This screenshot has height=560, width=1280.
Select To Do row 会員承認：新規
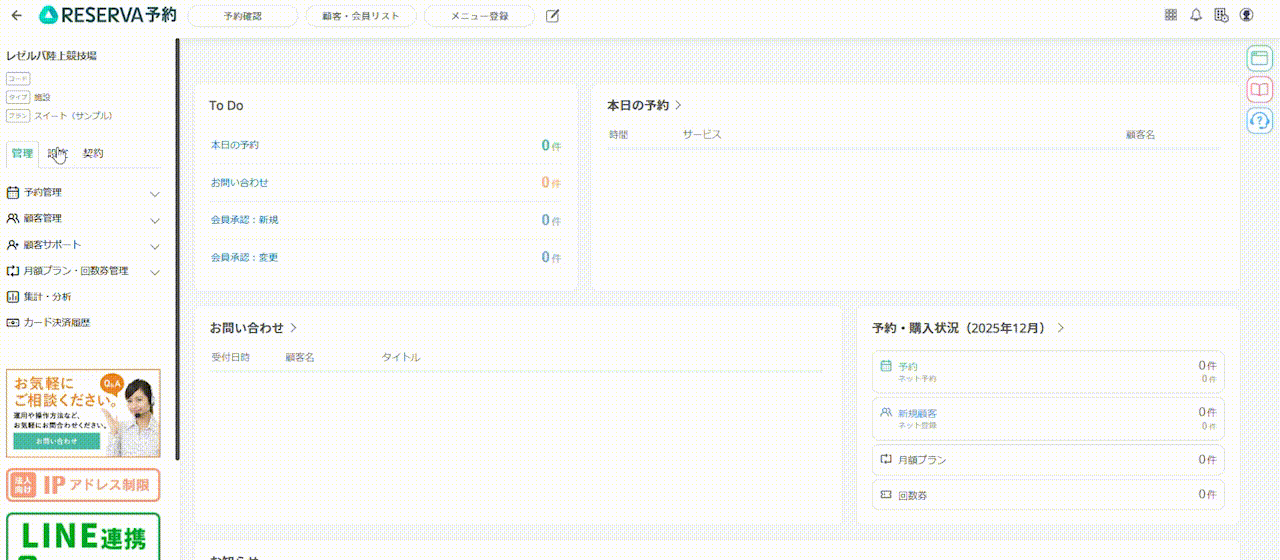pyautogui.click(x=386, y=219)
